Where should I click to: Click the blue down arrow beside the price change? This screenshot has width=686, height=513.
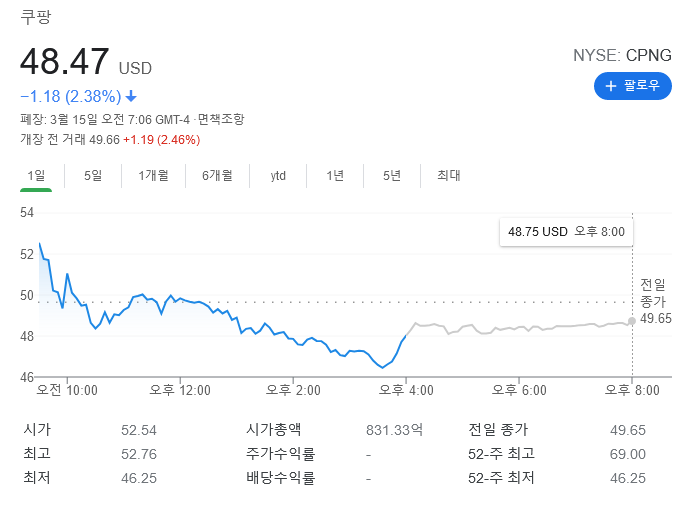pyautogui.click(x=131, y=97)
